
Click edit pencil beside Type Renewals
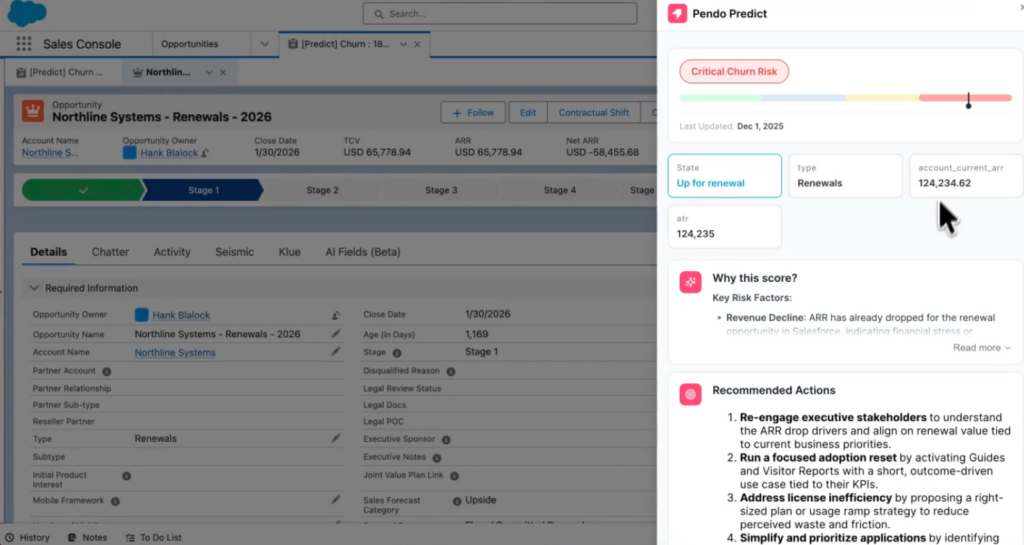336,438
